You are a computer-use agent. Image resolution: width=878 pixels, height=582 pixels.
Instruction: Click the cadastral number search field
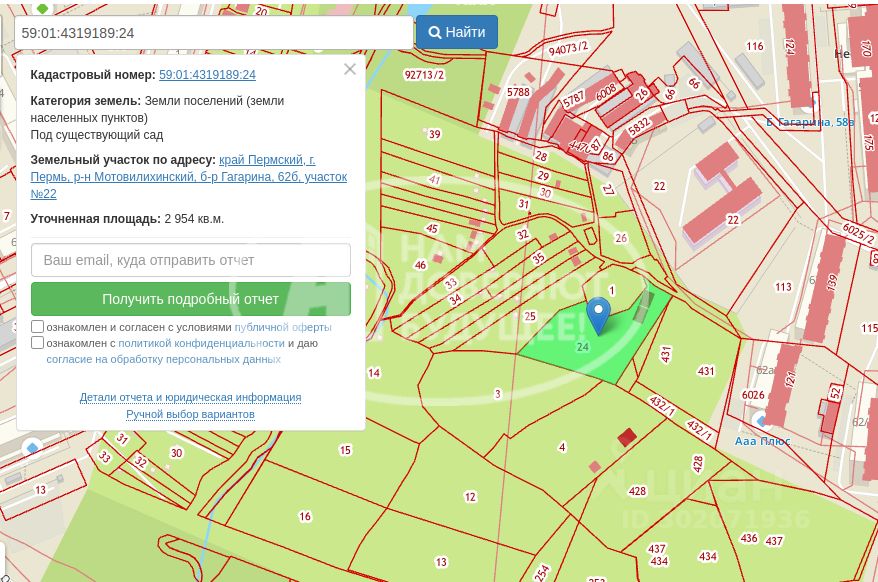point(213,33)
